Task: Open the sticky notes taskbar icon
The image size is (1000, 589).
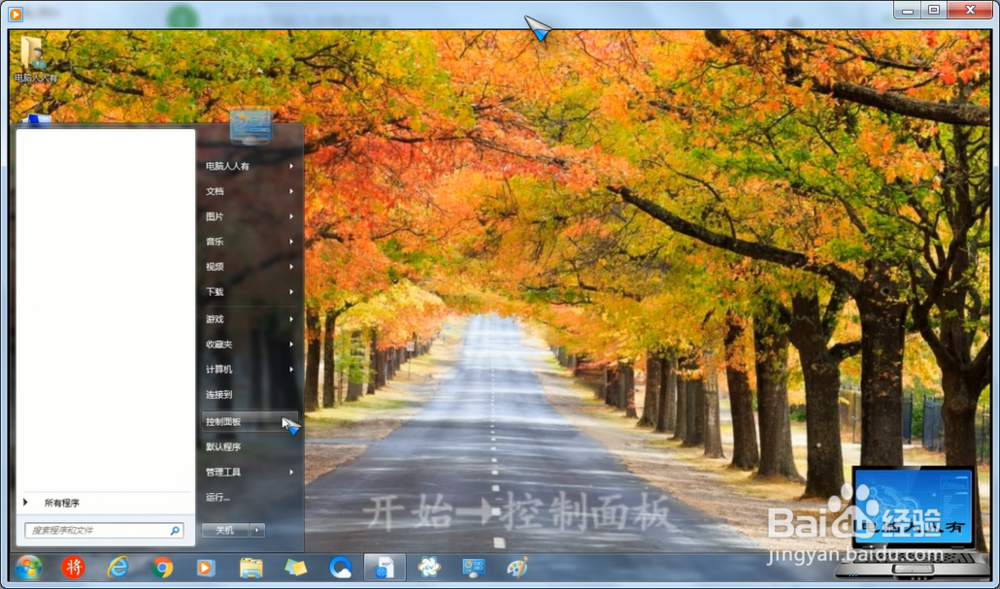Action: pos(295,567)
